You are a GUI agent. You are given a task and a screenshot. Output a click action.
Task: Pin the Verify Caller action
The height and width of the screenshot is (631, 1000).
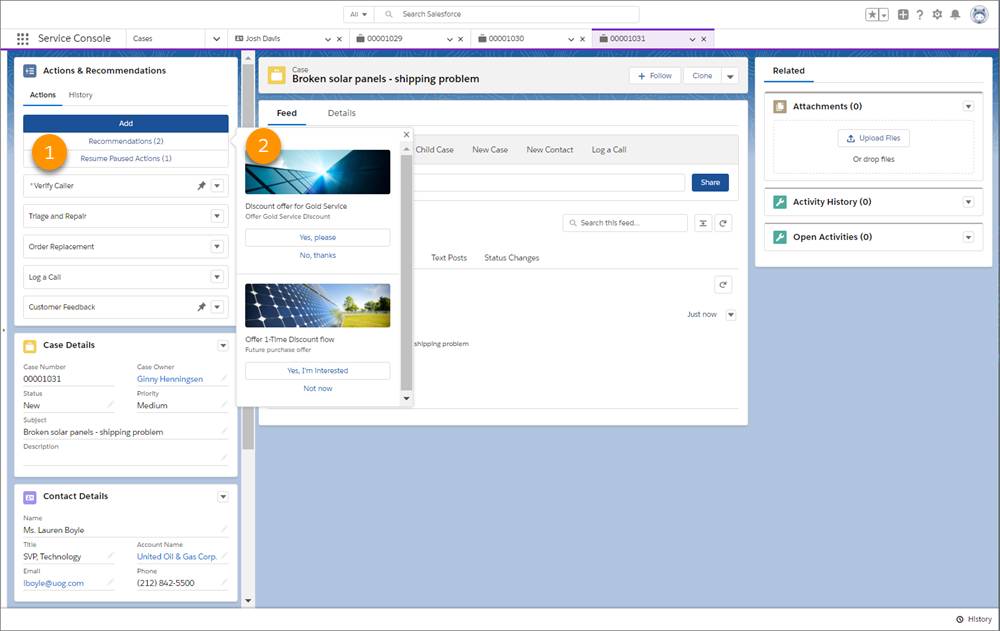202,185
